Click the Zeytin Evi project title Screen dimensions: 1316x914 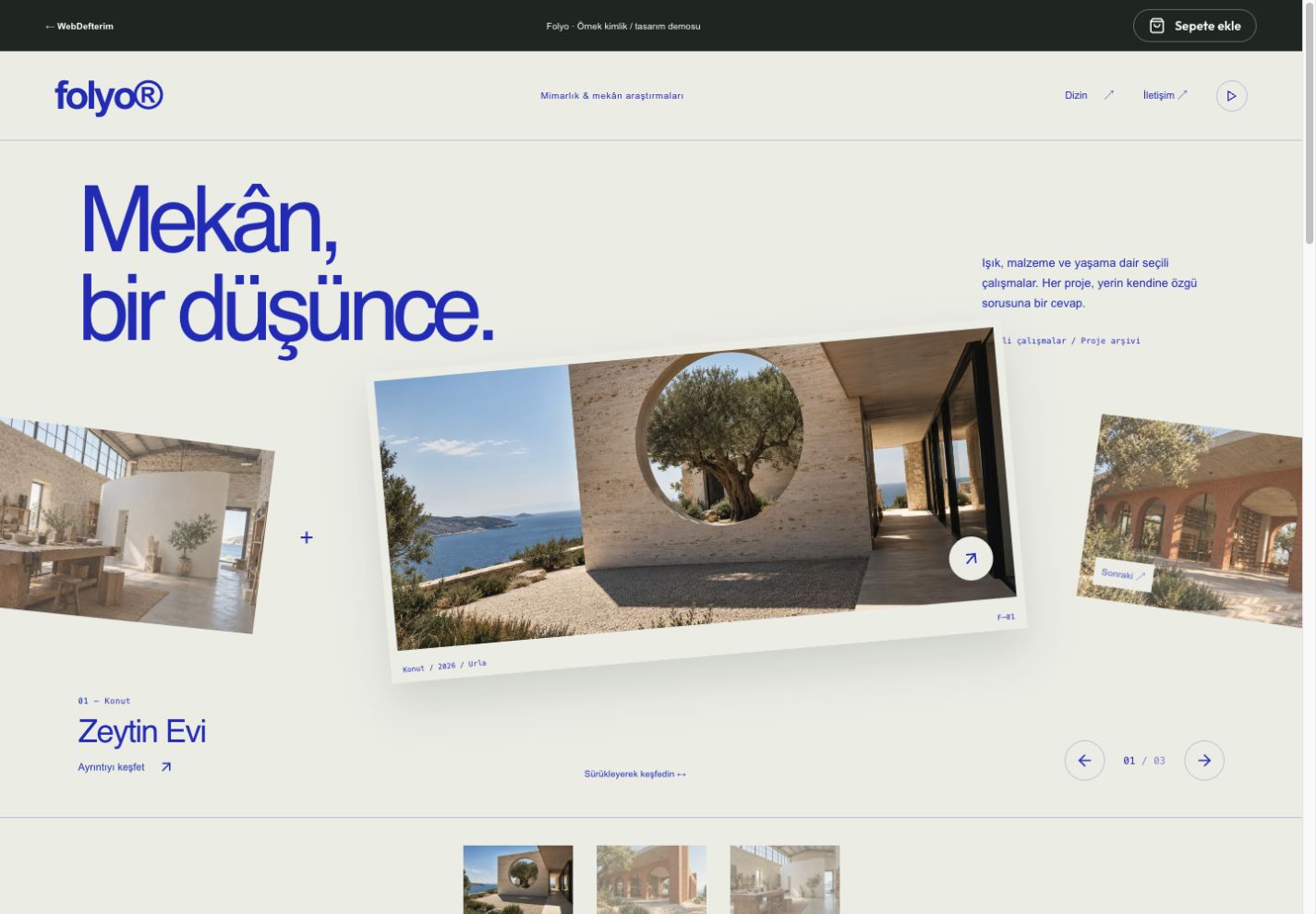click(x=142, y=731)
